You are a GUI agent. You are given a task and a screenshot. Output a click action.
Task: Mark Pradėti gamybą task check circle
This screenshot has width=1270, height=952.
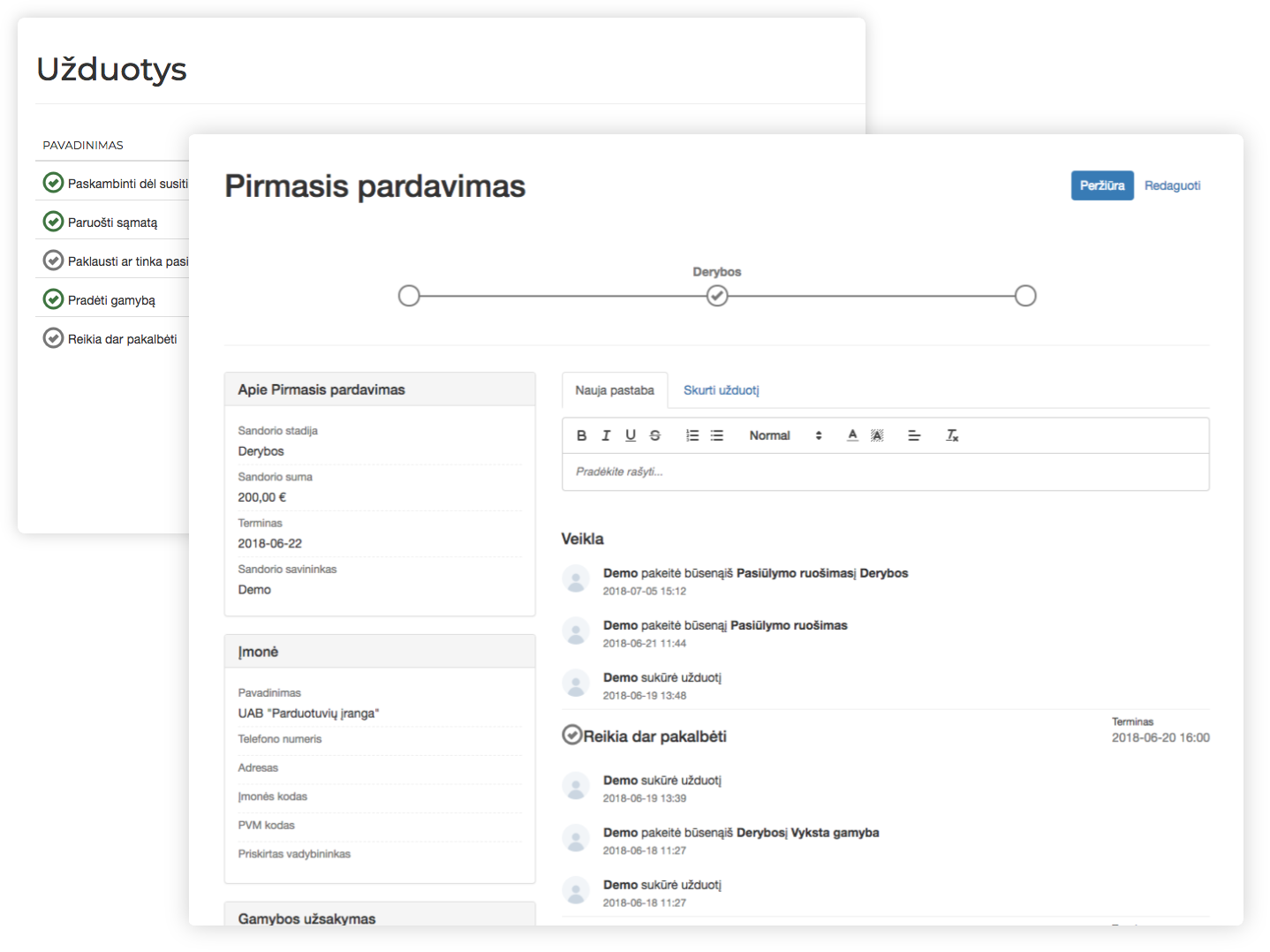point(53,299)
